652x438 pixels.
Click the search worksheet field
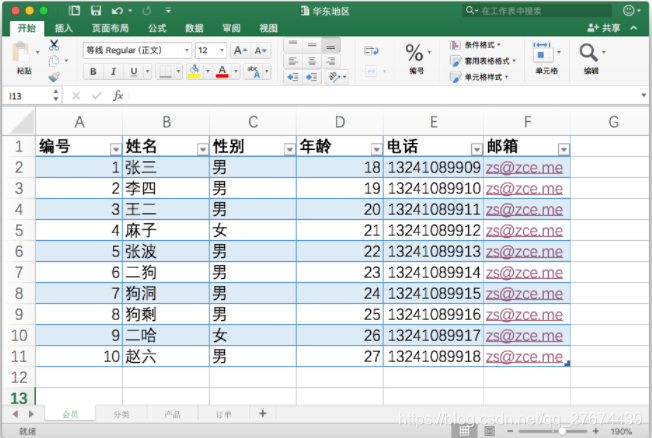(536, 11)
